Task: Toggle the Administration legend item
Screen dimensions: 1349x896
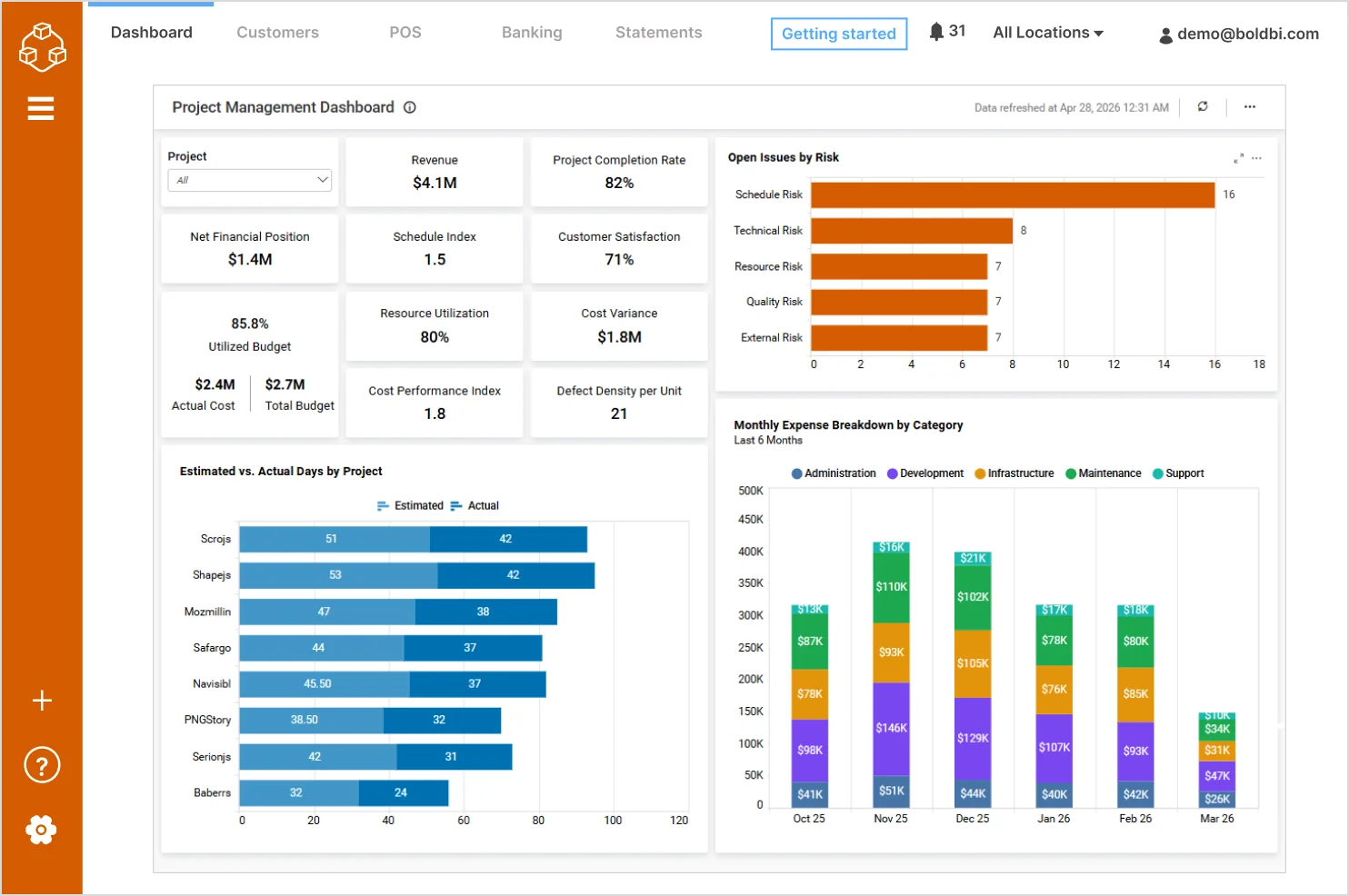Action: tap(834, 473)
